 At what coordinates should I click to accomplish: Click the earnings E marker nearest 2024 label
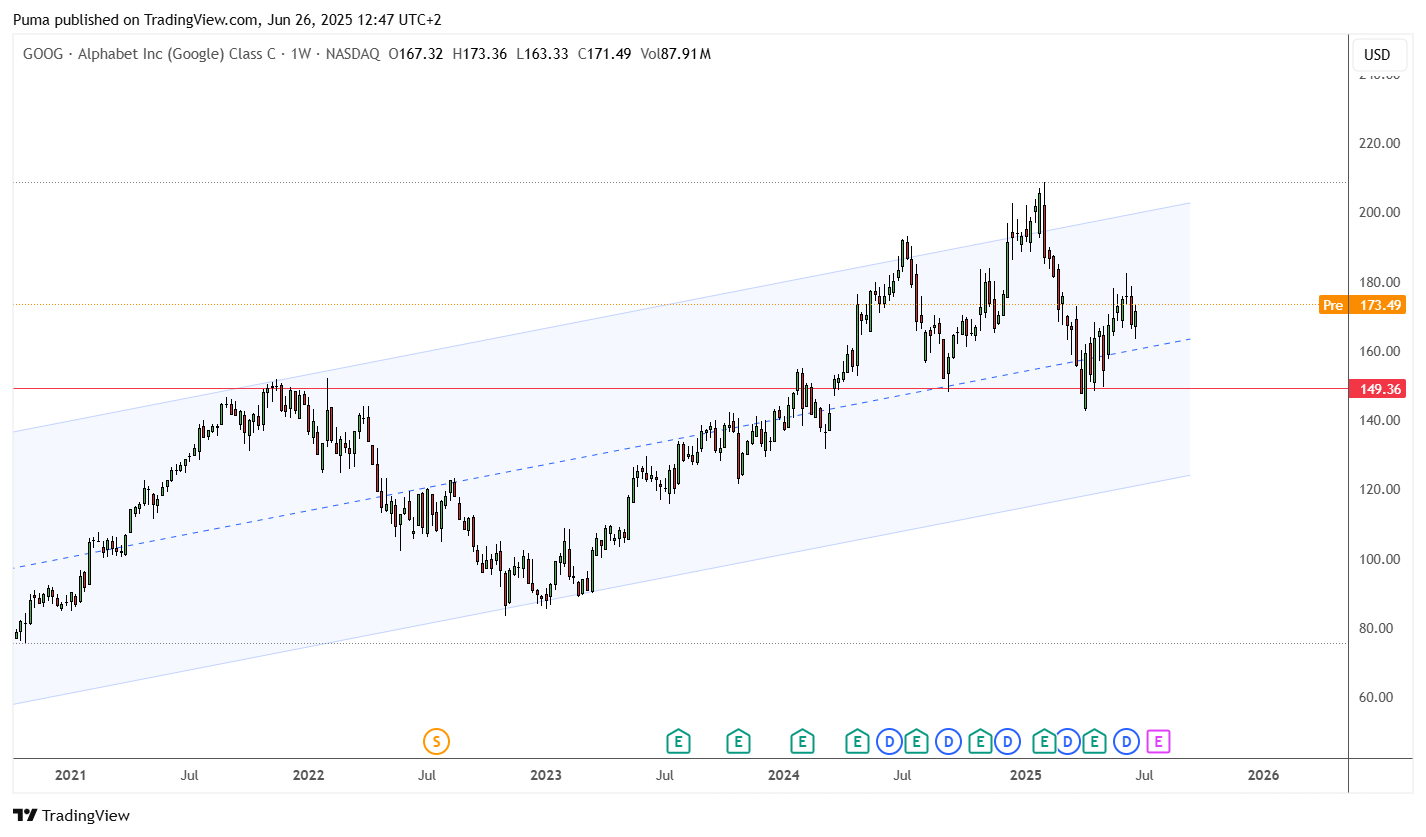click(x=802, y=741)
